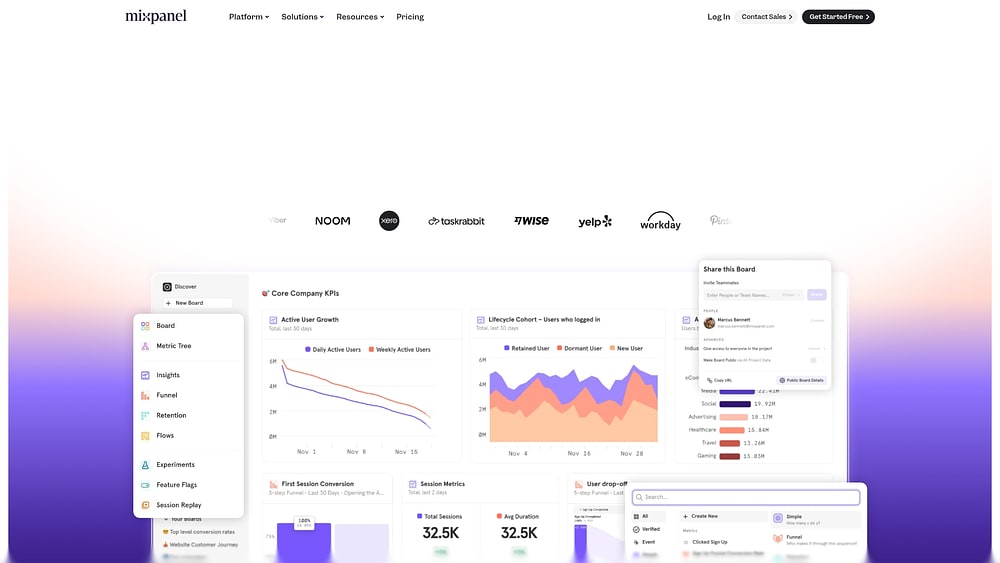The image size is (1000, 563).
Task: Open the Solutions dropdown menu
Action: [x=302, y=17]
